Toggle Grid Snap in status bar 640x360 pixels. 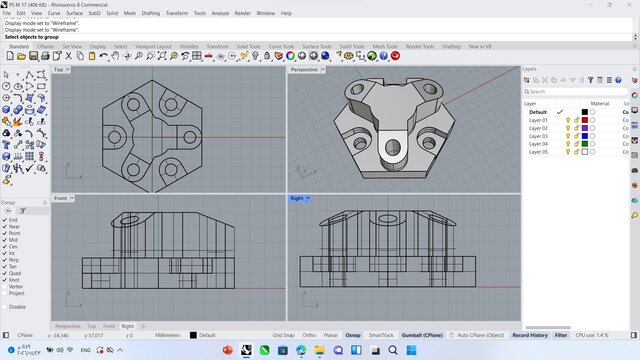pos(283,335)
